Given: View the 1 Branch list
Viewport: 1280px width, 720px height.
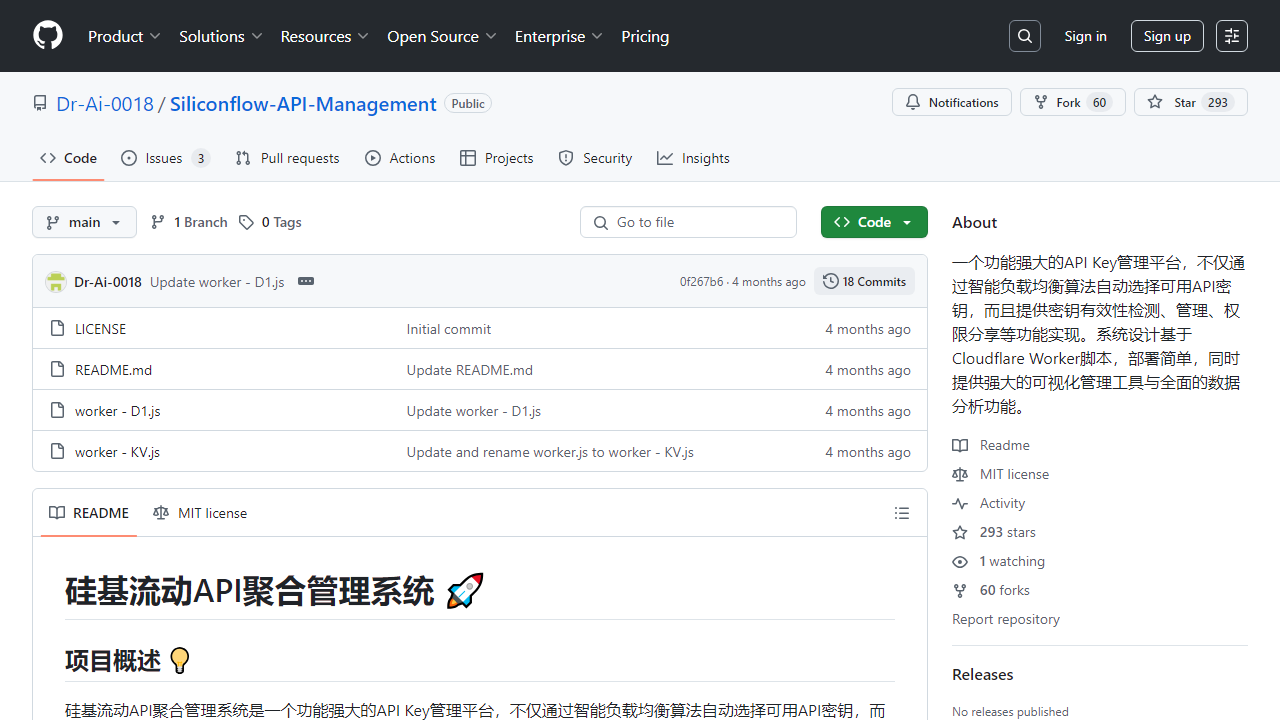Looking at the screenshot, I should click(189, 222).
